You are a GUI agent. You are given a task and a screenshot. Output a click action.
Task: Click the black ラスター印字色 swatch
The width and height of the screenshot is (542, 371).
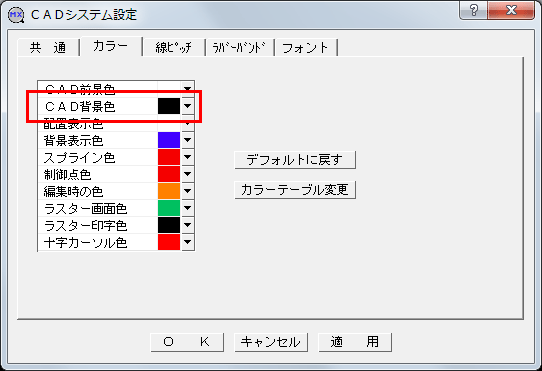point(169,225)
